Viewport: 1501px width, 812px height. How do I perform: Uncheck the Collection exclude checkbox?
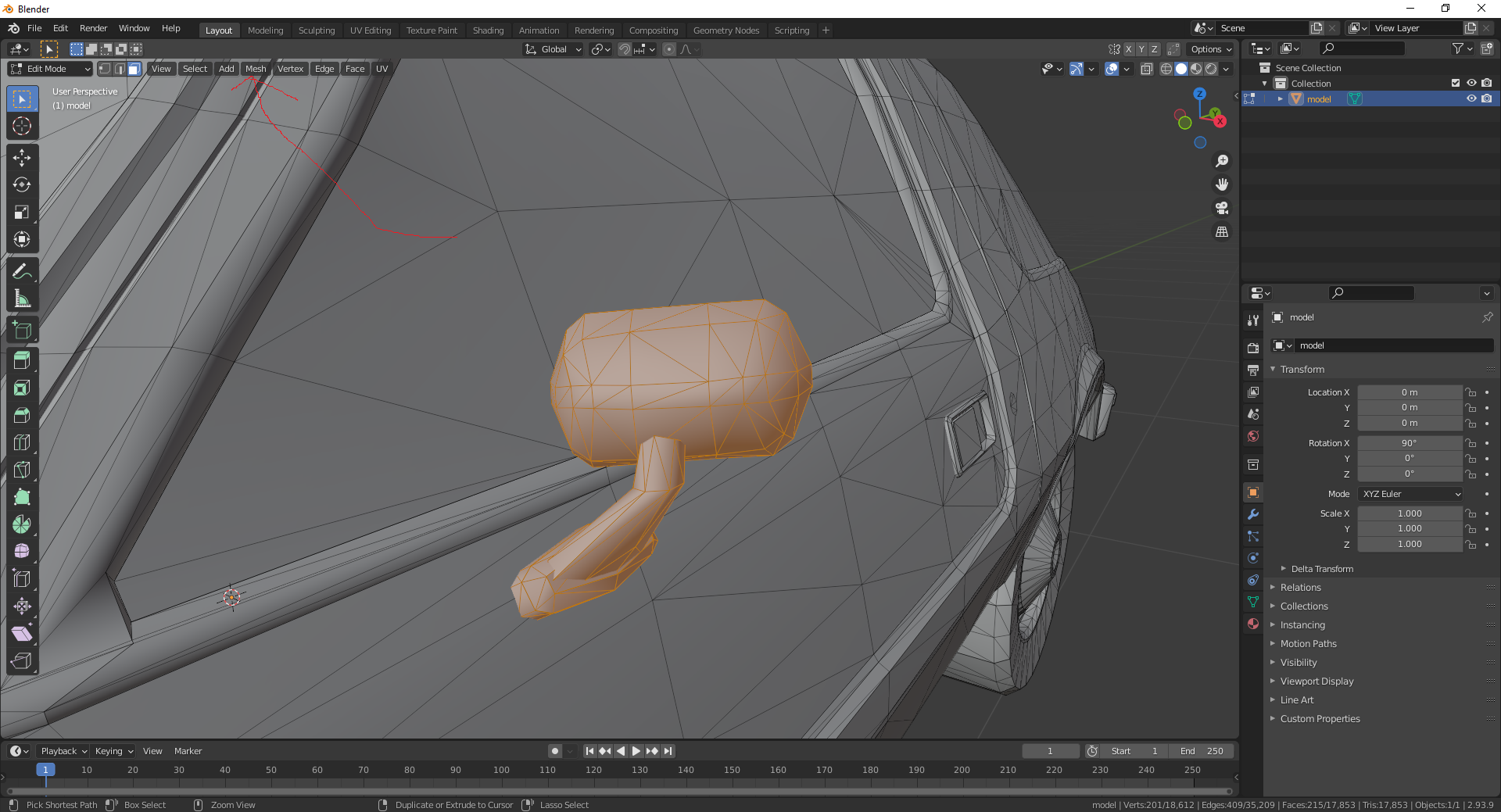pyautogui.click(x=1455, y=84)
